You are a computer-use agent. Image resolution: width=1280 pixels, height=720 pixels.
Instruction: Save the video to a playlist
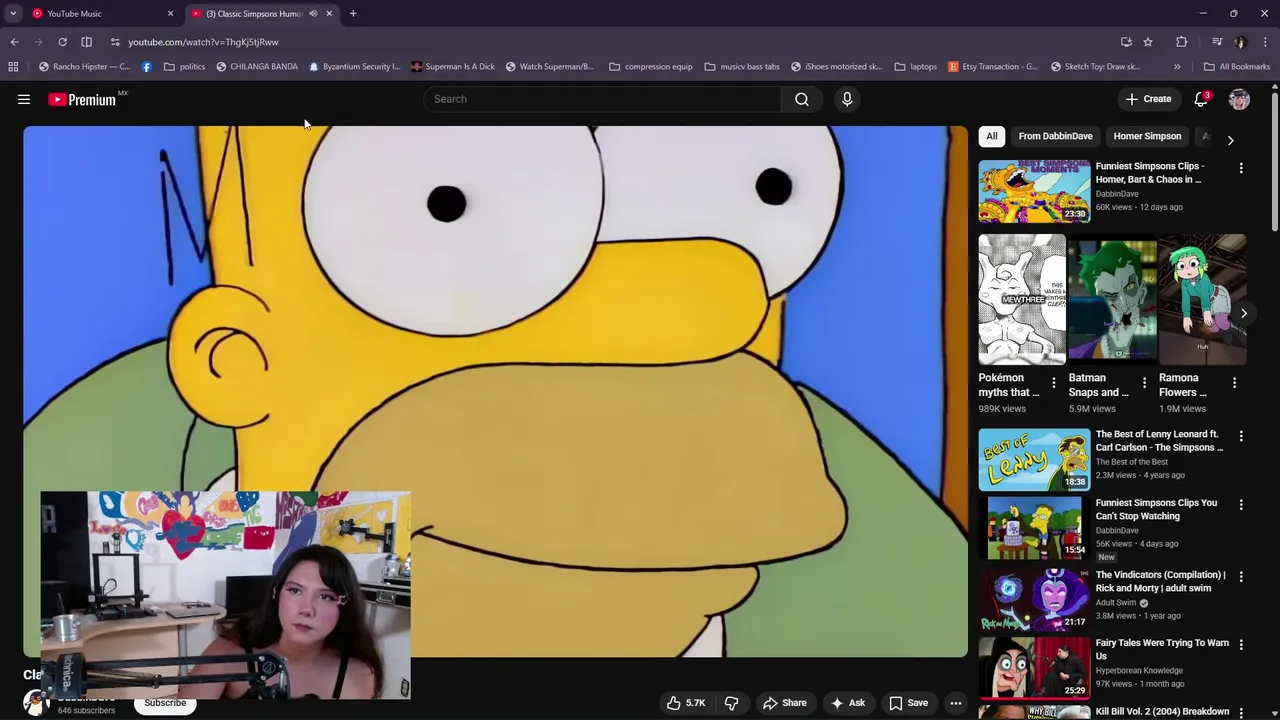[908, 703]
